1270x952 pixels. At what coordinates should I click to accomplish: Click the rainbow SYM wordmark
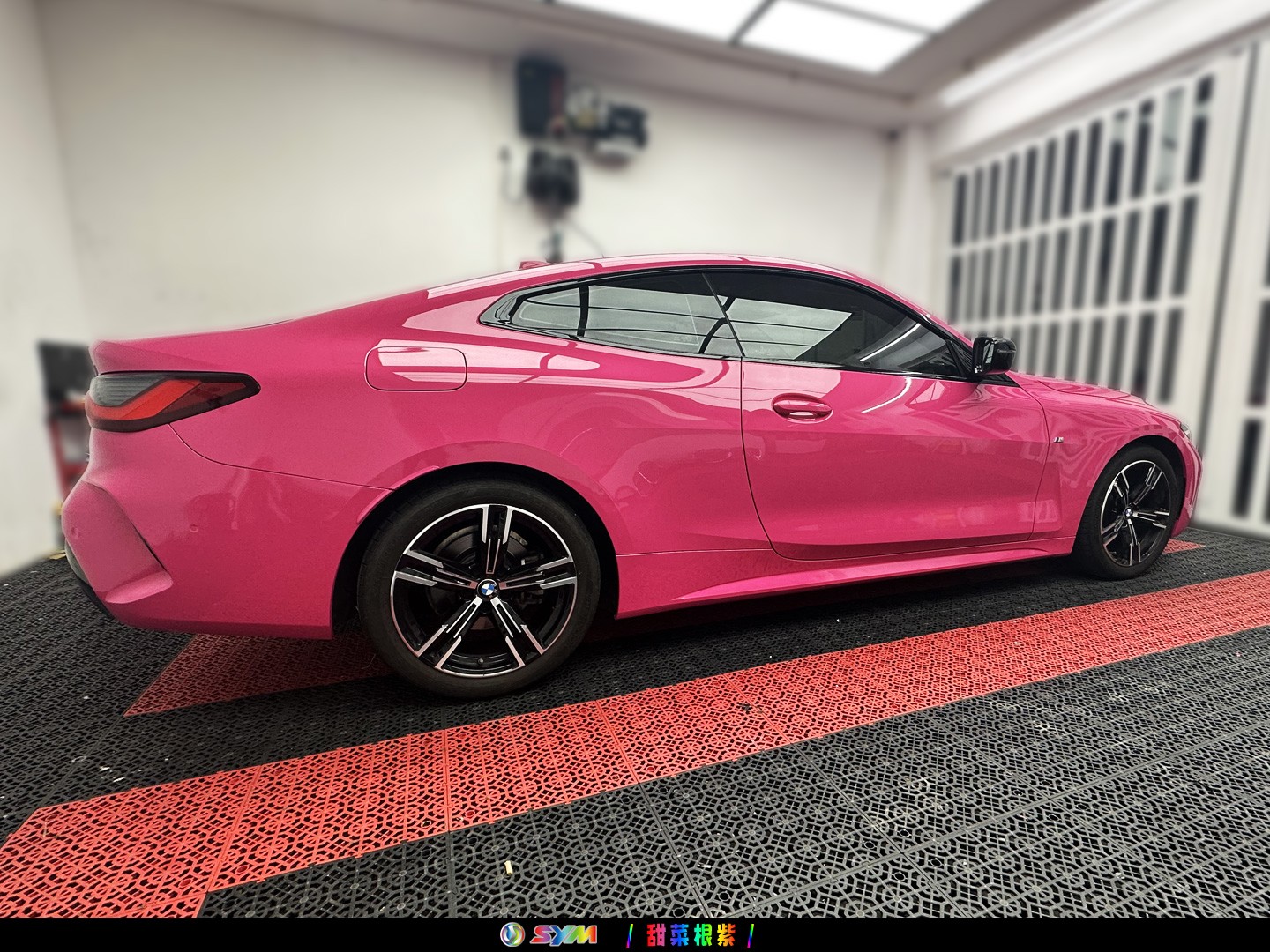tap(564, 934)
